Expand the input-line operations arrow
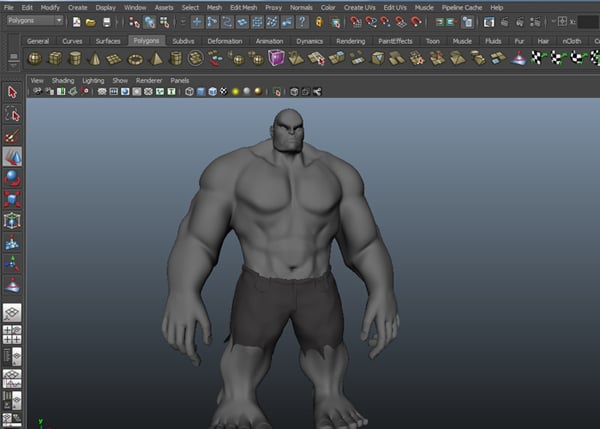 coord(553,22)
